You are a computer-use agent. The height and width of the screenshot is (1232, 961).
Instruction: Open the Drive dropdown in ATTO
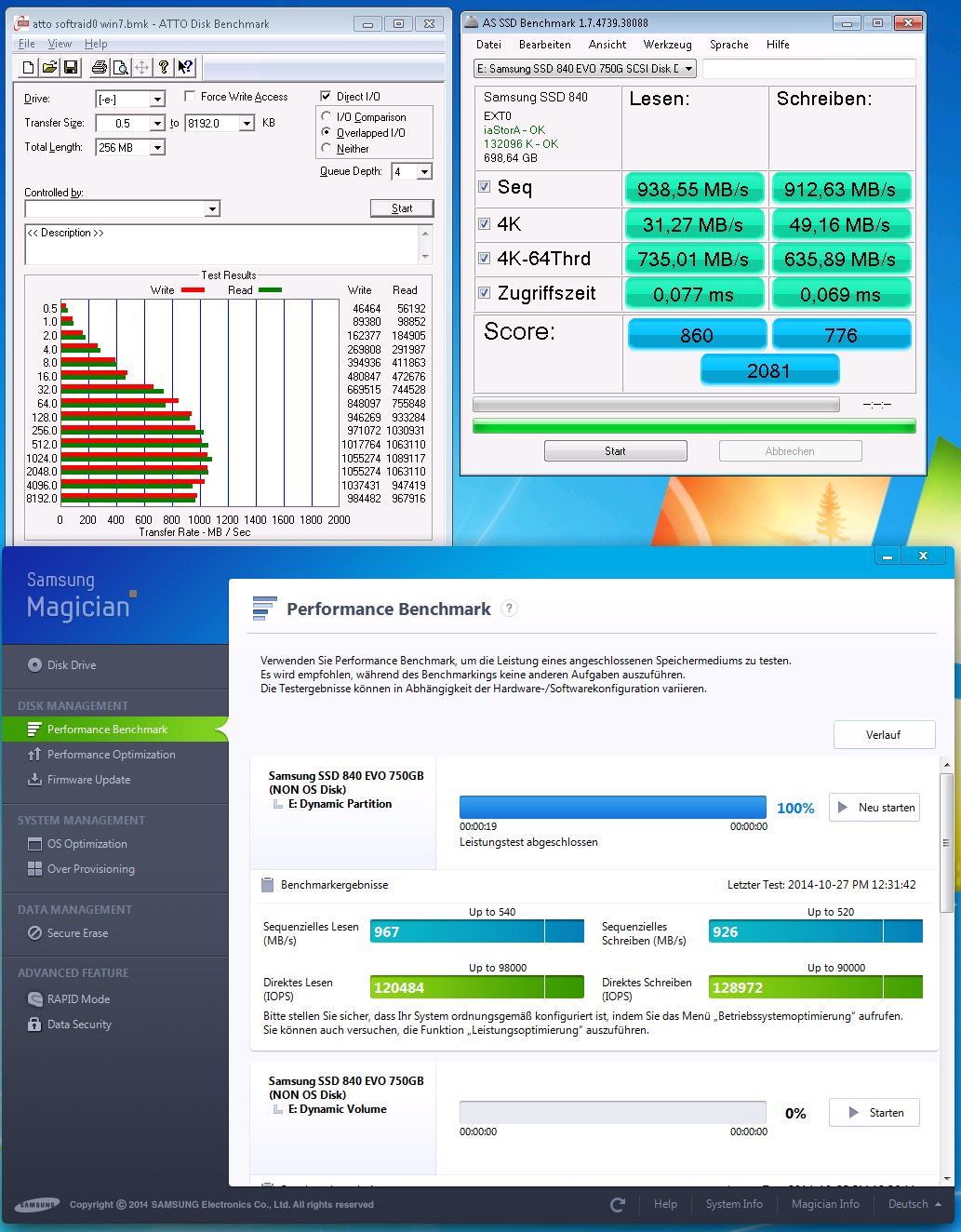click(x=157, y=99)
